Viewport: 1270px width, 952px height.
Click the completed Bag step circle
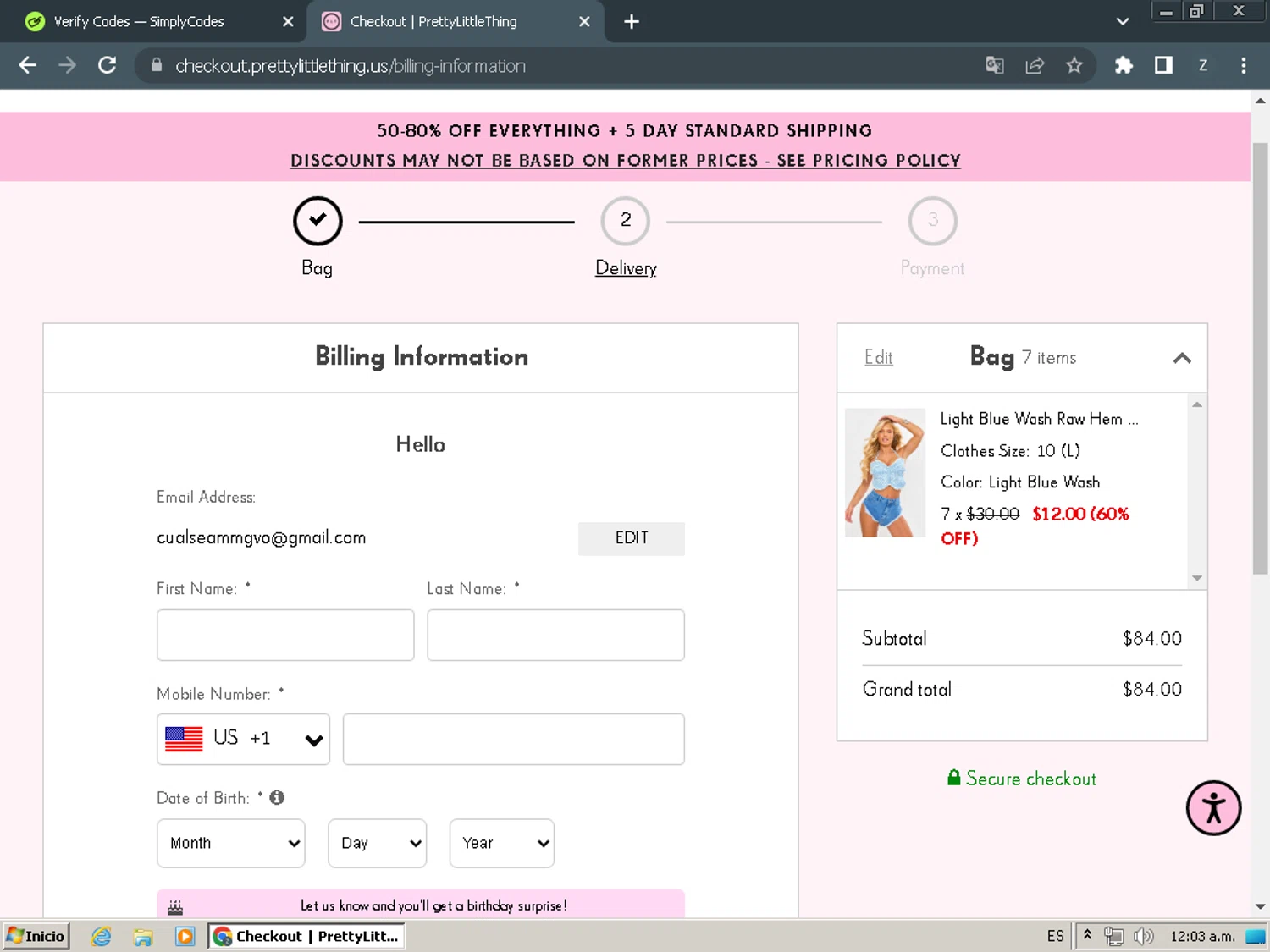[317, 221]
